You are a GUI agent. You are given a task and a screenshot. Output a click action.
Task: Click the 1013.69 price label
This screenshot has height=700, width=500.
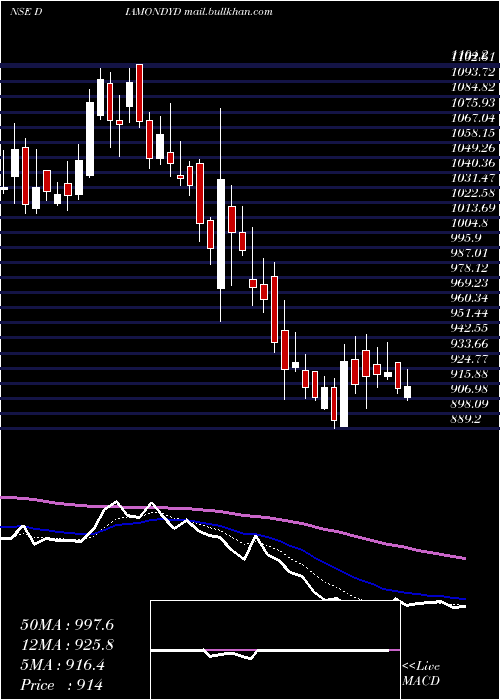click(x=473, y=208)
